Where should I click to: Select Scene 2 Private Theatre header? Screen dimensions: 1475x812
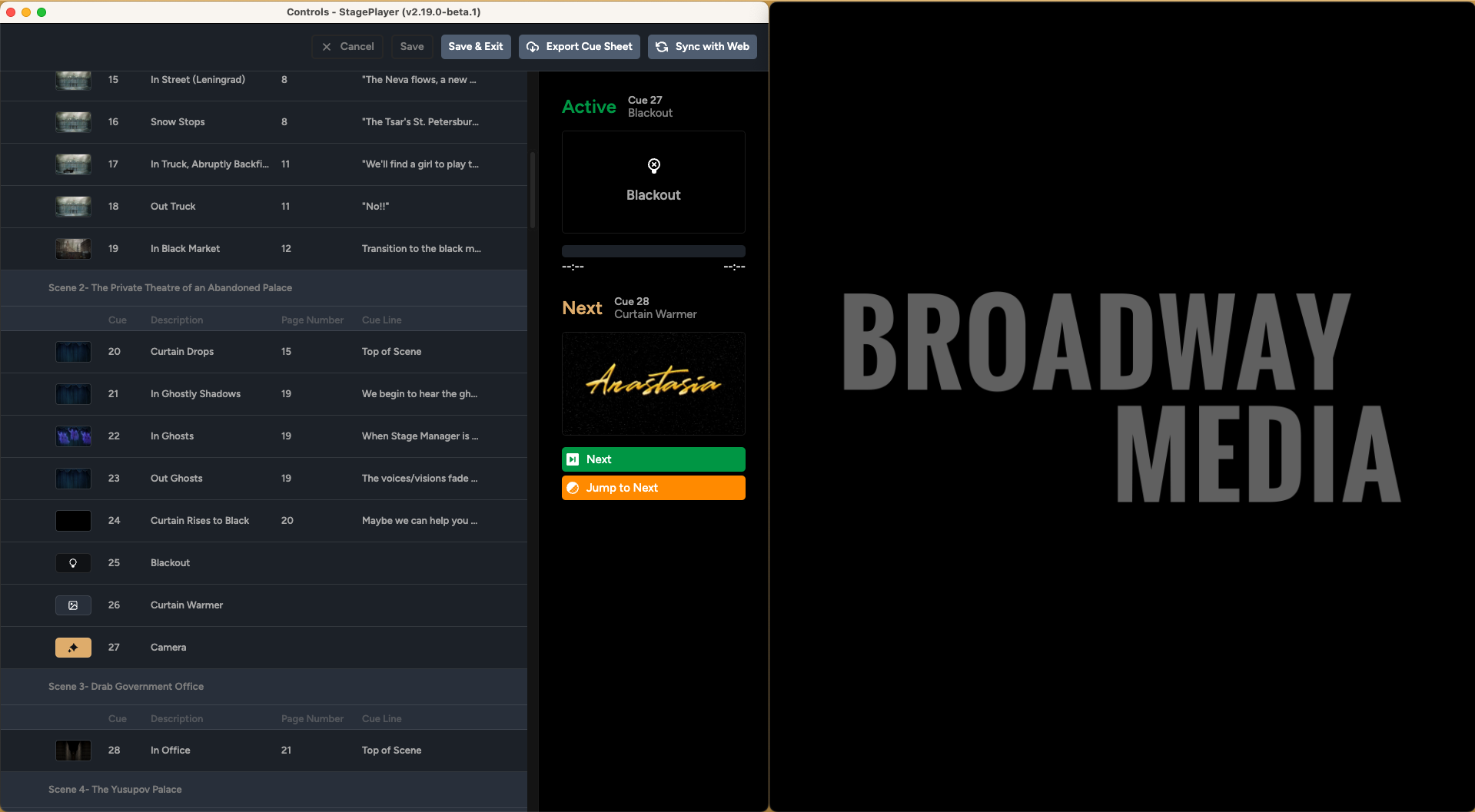pos(264,288)
